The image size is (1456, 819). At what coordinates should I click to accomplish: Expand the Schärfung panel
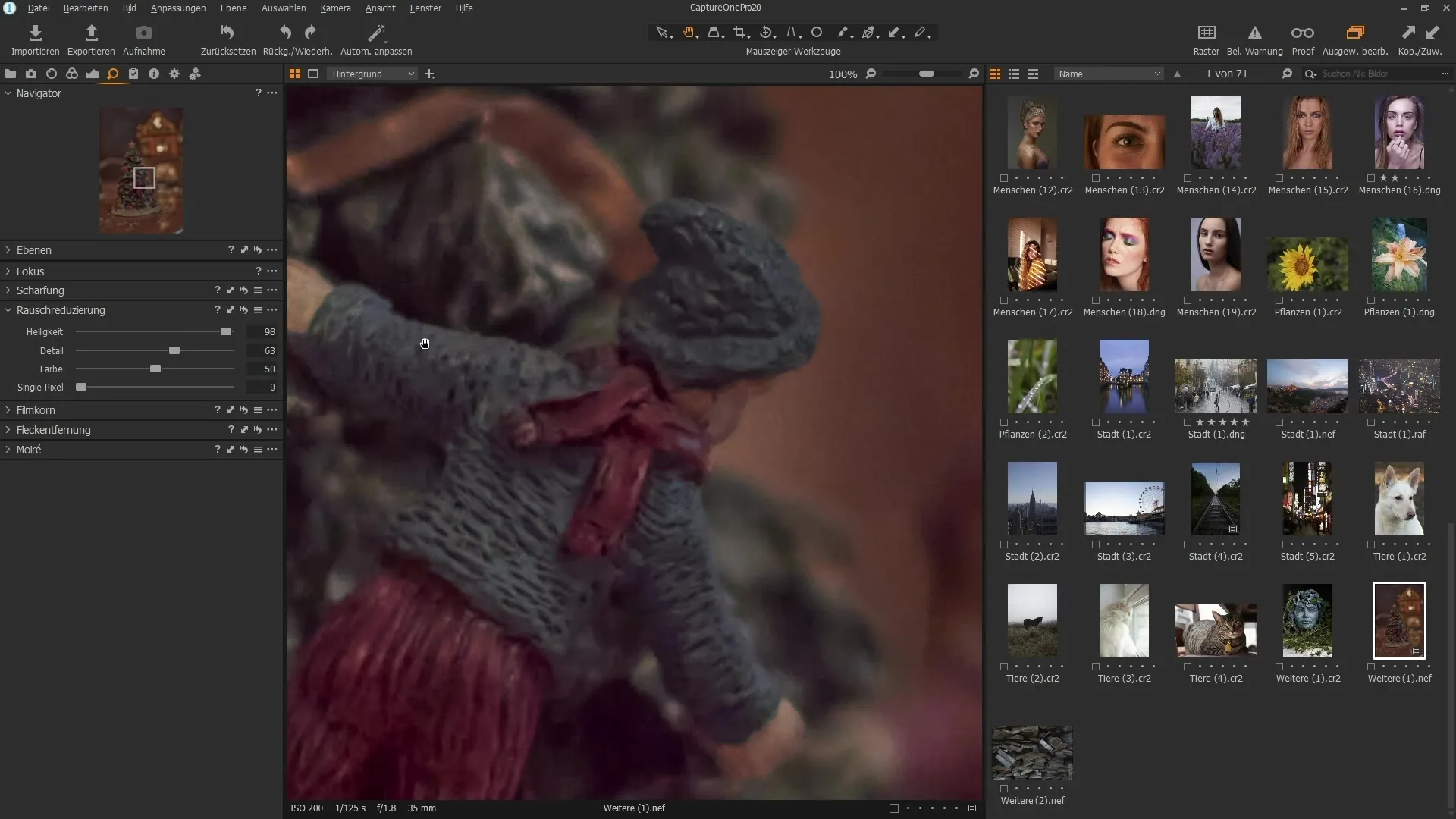8,290
